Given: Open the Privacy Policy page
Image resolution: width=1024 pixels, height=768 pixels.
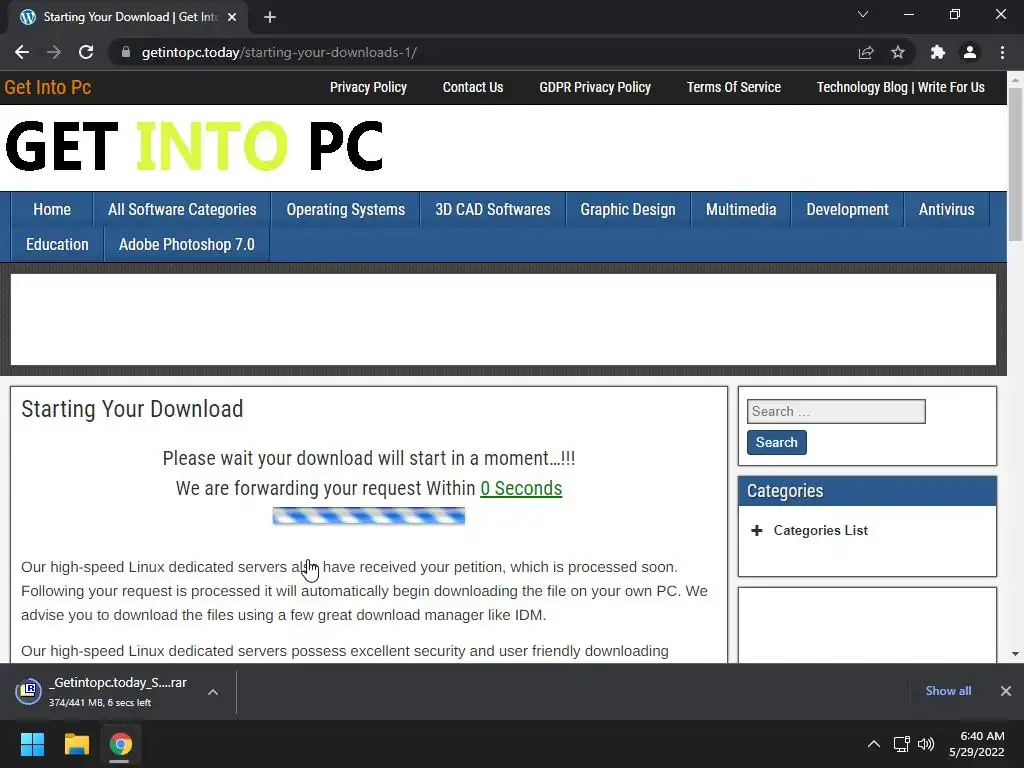Looking at the screenshot, I should point(368,87).
